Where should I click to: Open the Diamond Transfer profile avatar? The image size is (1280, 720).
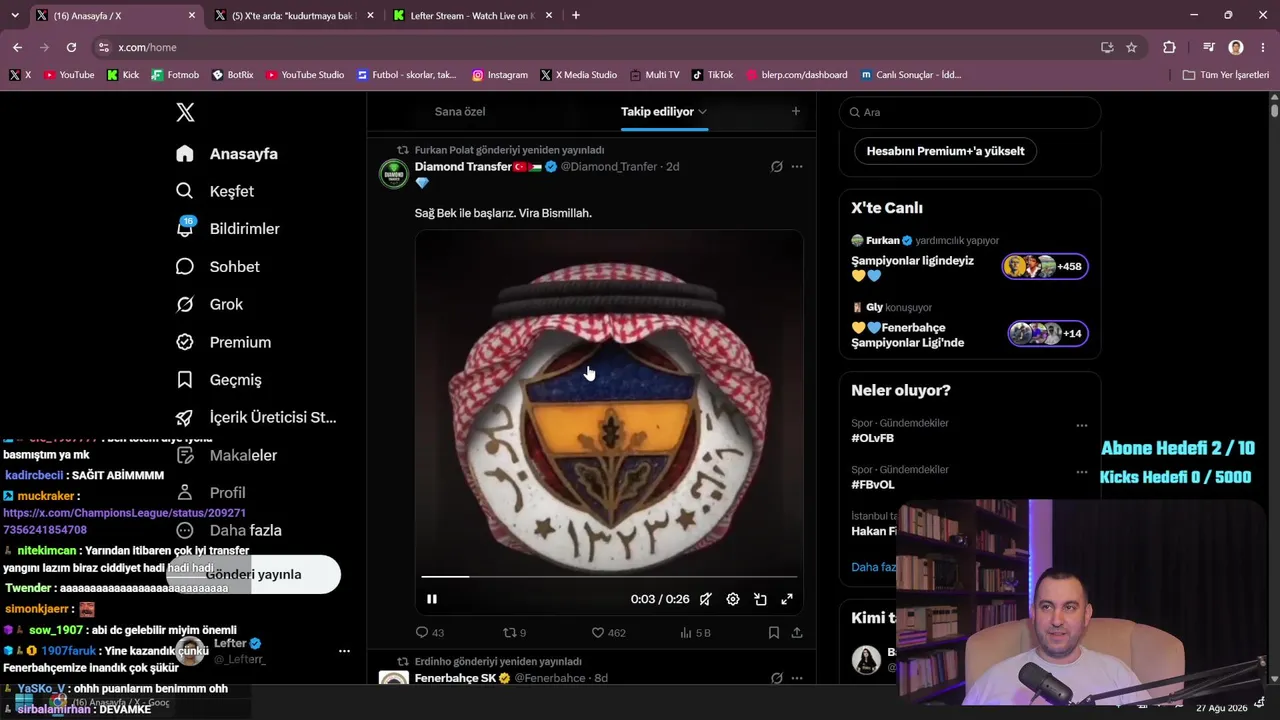[394, 174]
